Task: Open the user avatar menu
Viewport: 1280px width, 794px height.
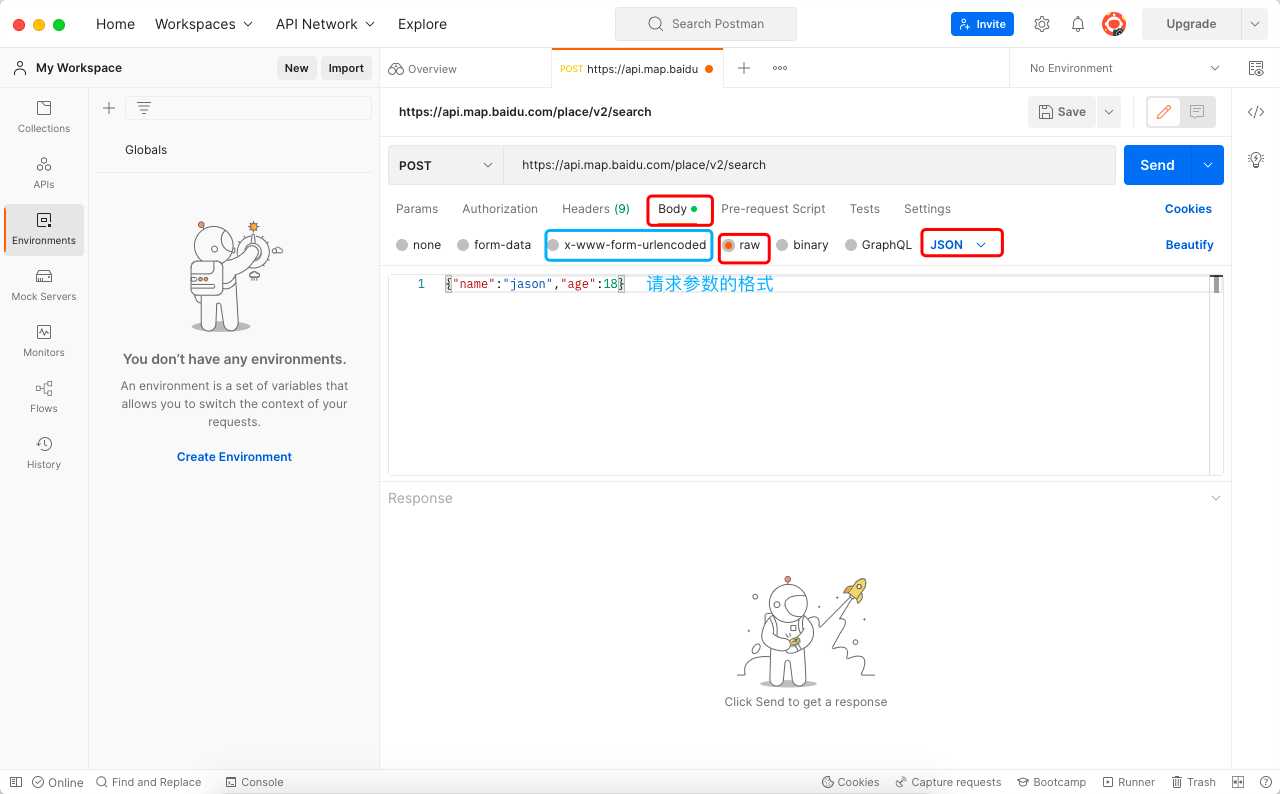Action: [x=1114, y=24]
